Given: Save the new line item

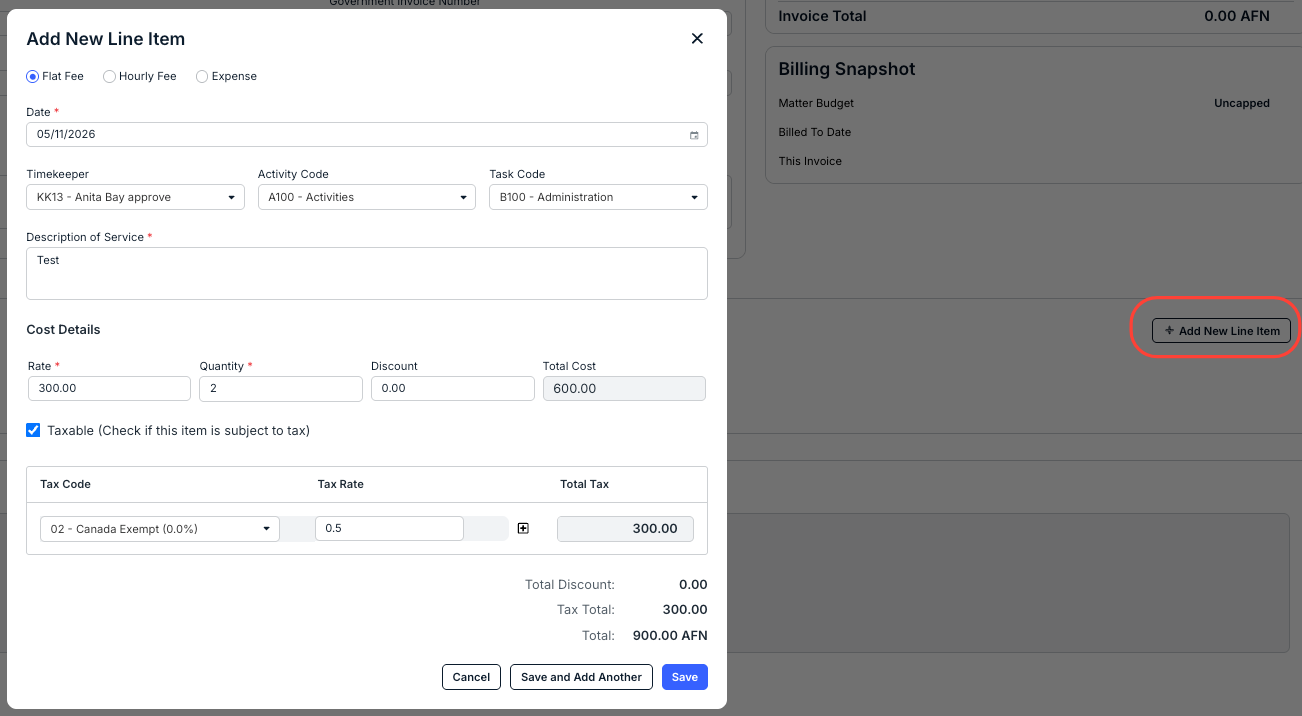Looking at the screenshot, I should pyautogui.click(x=685, y=677).
